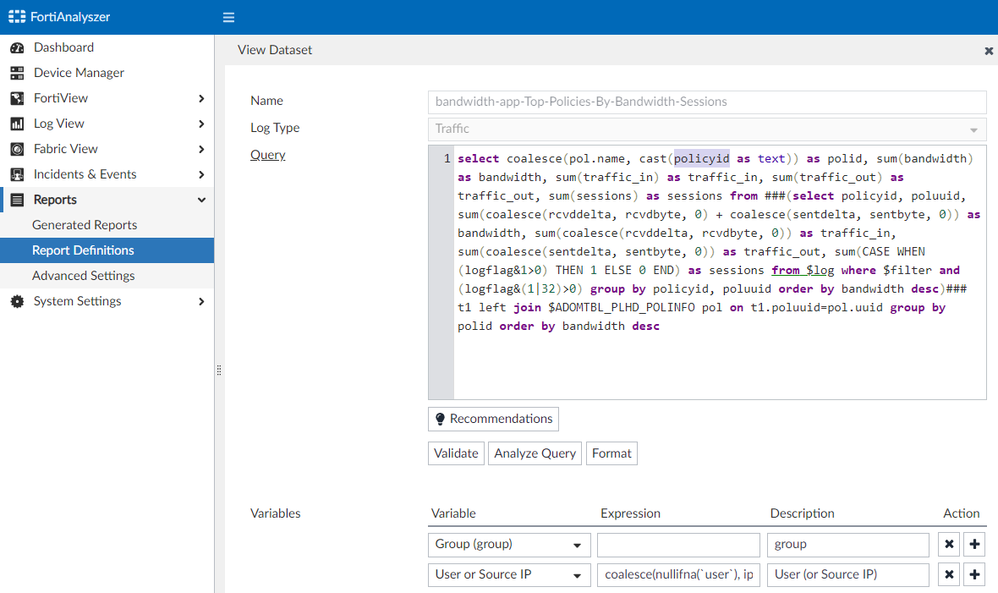Expand the FortiView menu
998x593 pixels.
tap(201, 98)
